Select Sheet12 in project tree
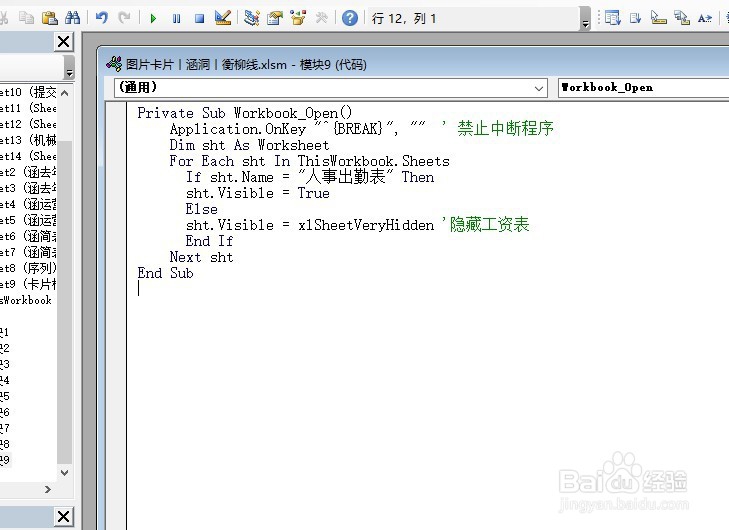 (28, 124)
